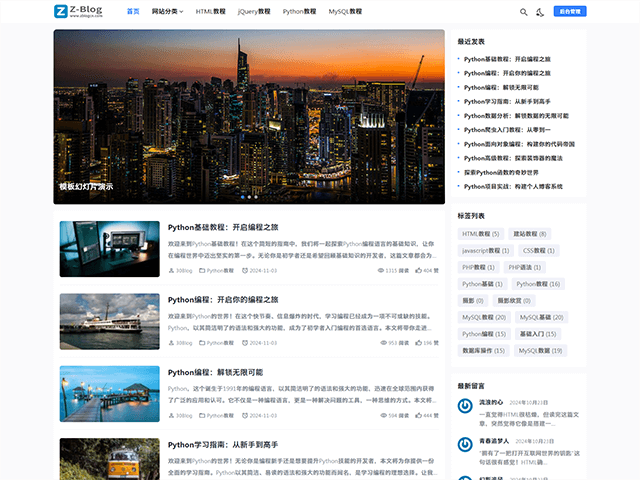Open article Python编程：开启你的编程之旅 title
Screen dimensions: 640x480
pyautogui.click(x=223, y=300)
